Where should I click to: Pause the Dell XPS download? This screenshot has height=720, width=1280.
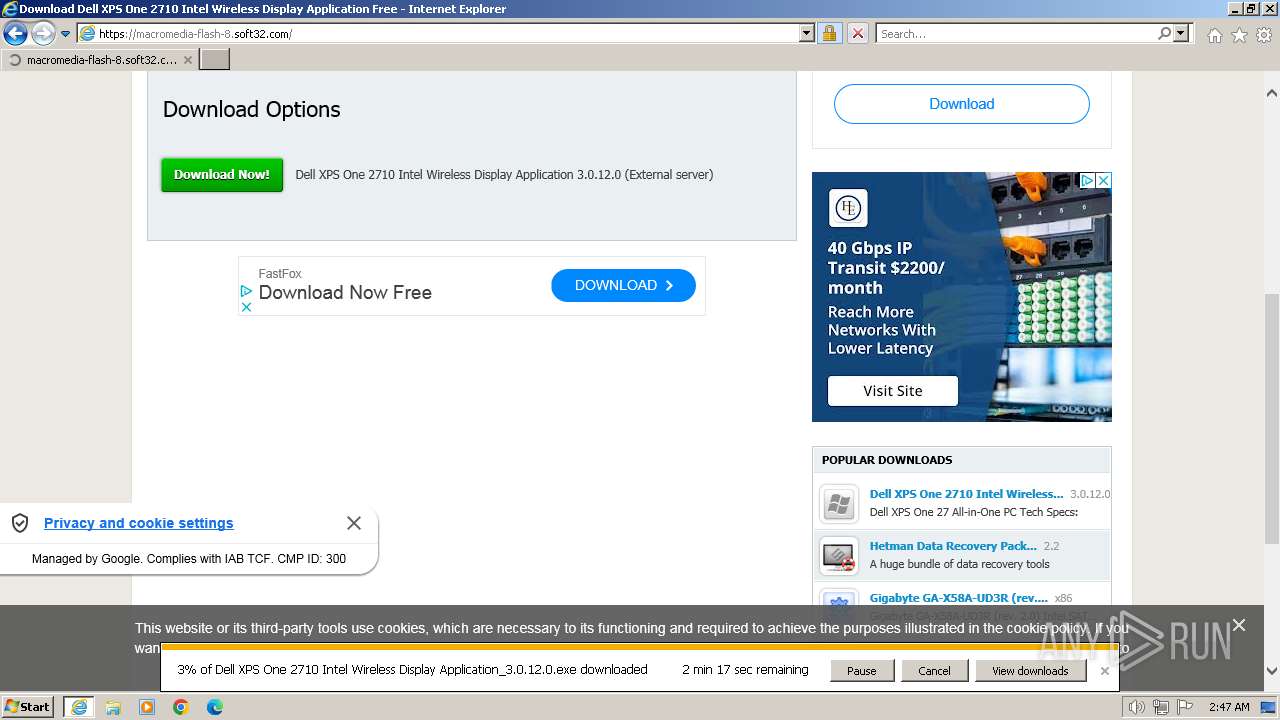coord(861,670)
